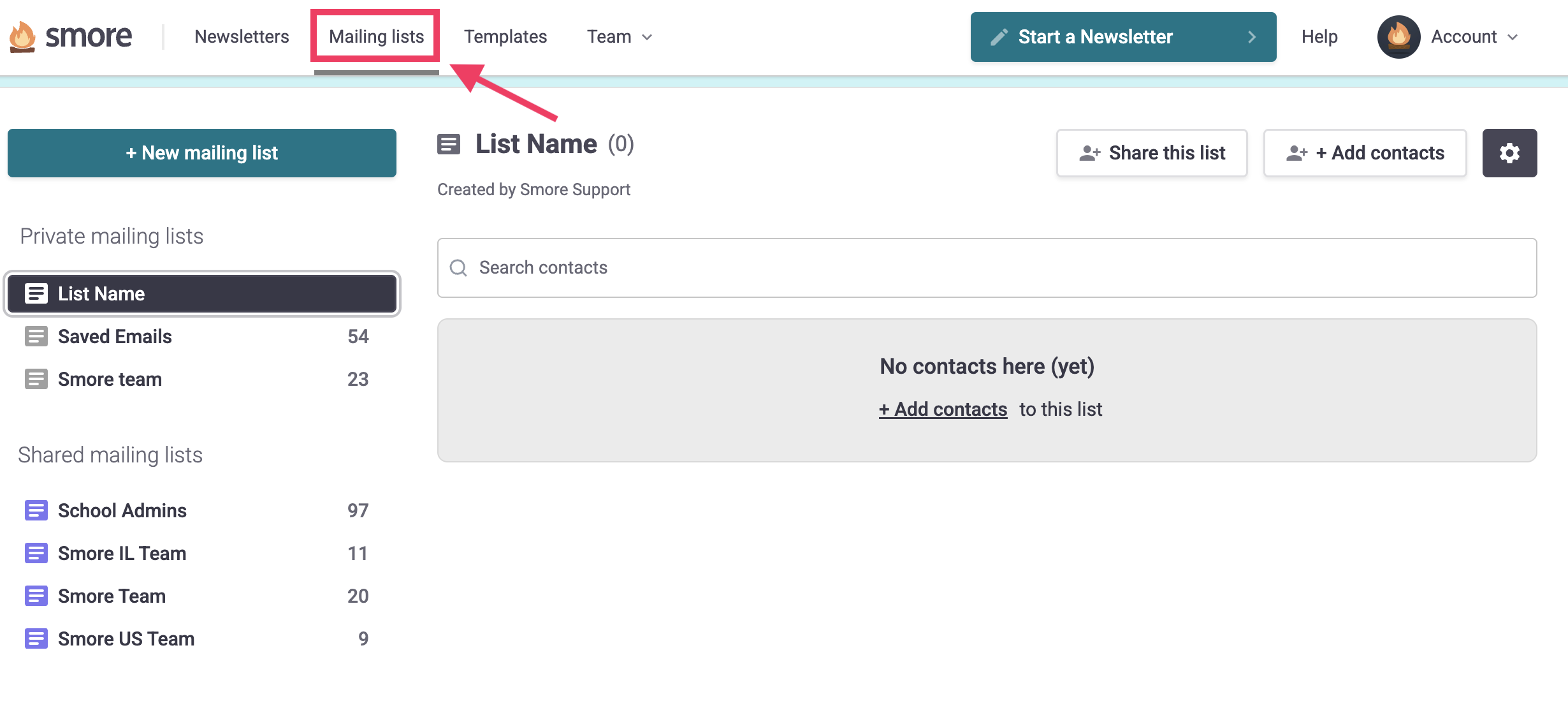Viewport: 1568px width, 708px height.
Task: Click the Share this list button
Action: (x=1151, y=152)
